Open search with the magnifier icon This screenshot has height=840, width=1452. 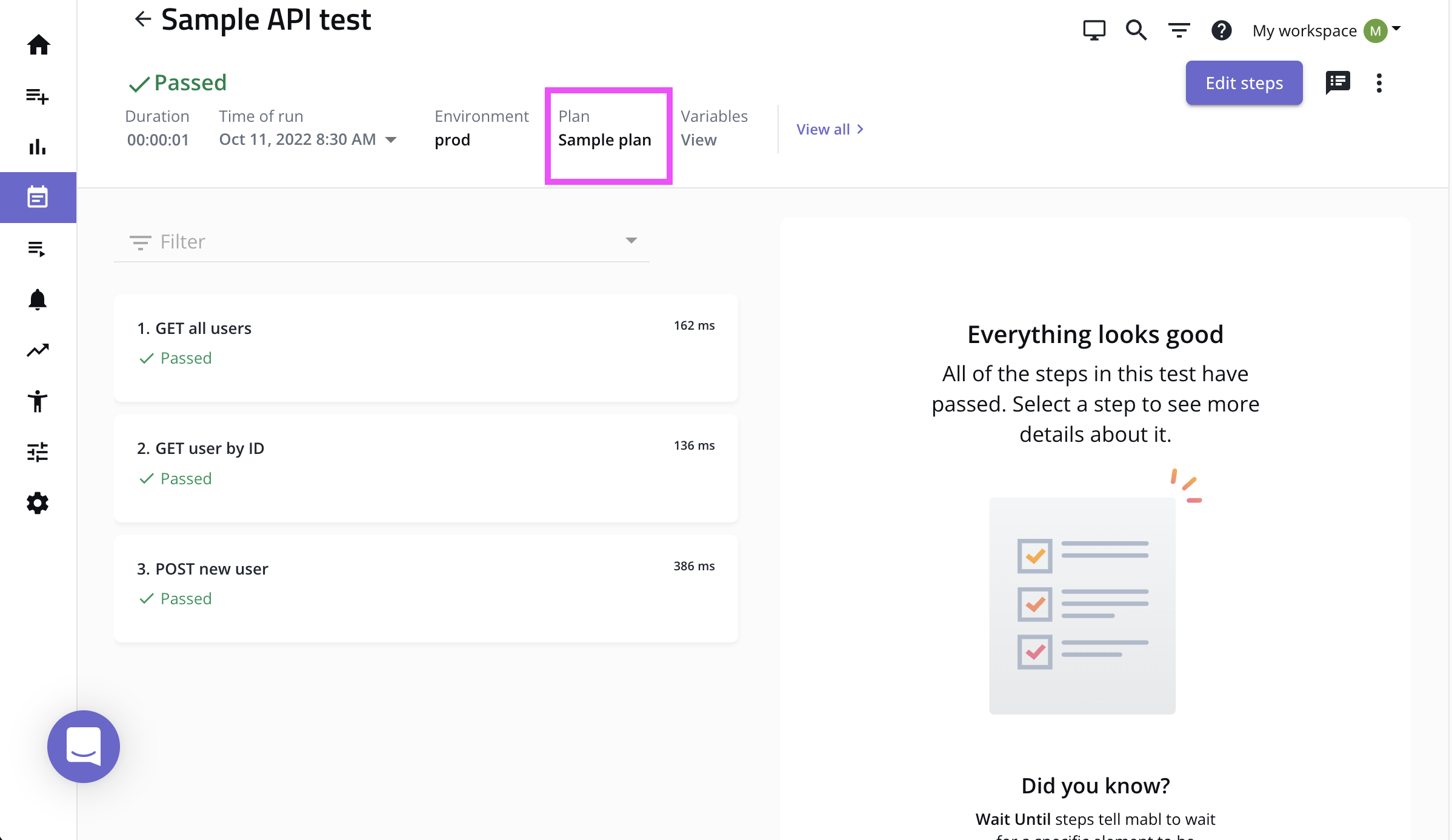click(x=1136, y=30)
